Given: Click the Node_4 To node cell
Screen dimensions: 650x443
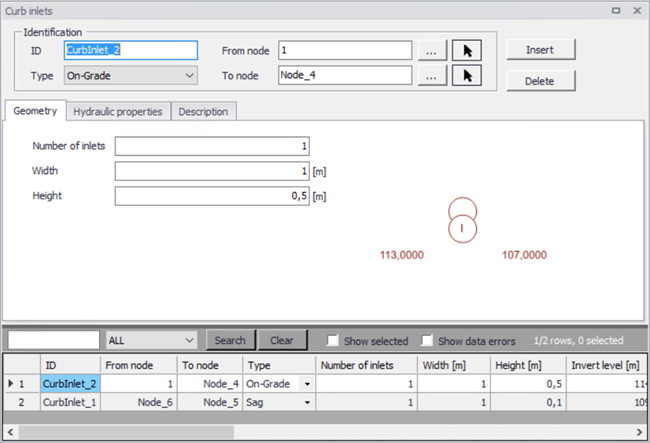Looking at the screenshot, I should coord(210,384).
